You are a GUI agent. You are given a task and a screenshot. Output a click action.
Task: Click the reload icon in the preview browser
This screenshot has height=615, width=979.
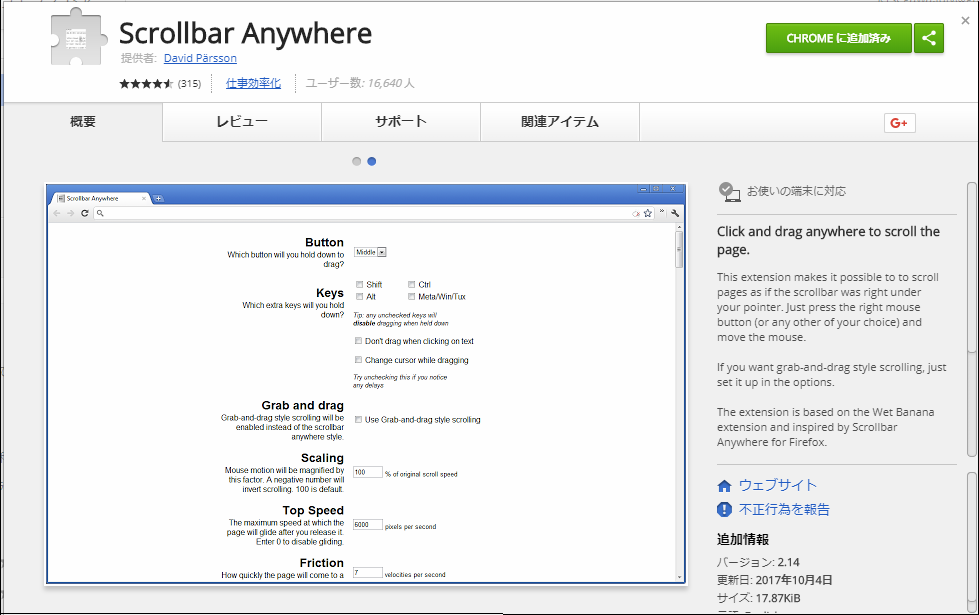click(85, 213)
